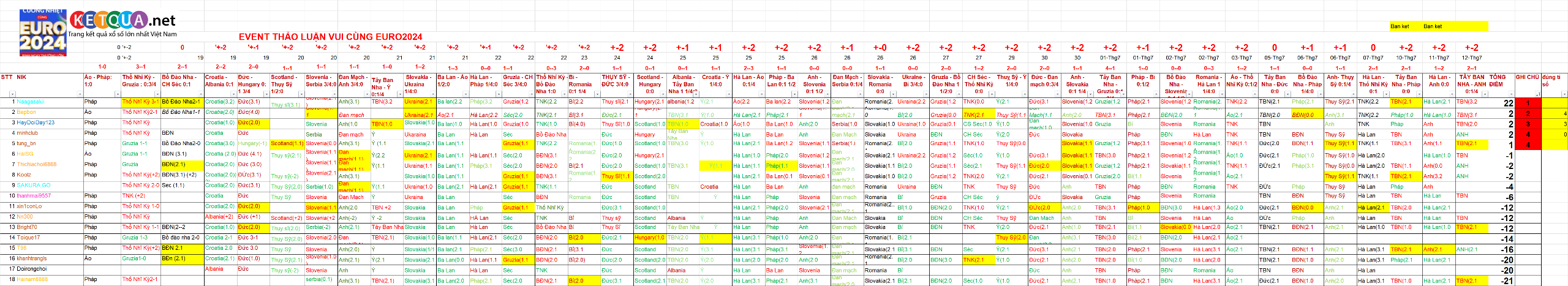Select the EVENT THẢO LUẬN VUI CÙNG EURO2024 title
The width and height of the screenshot is (1568, 286).
330,37
